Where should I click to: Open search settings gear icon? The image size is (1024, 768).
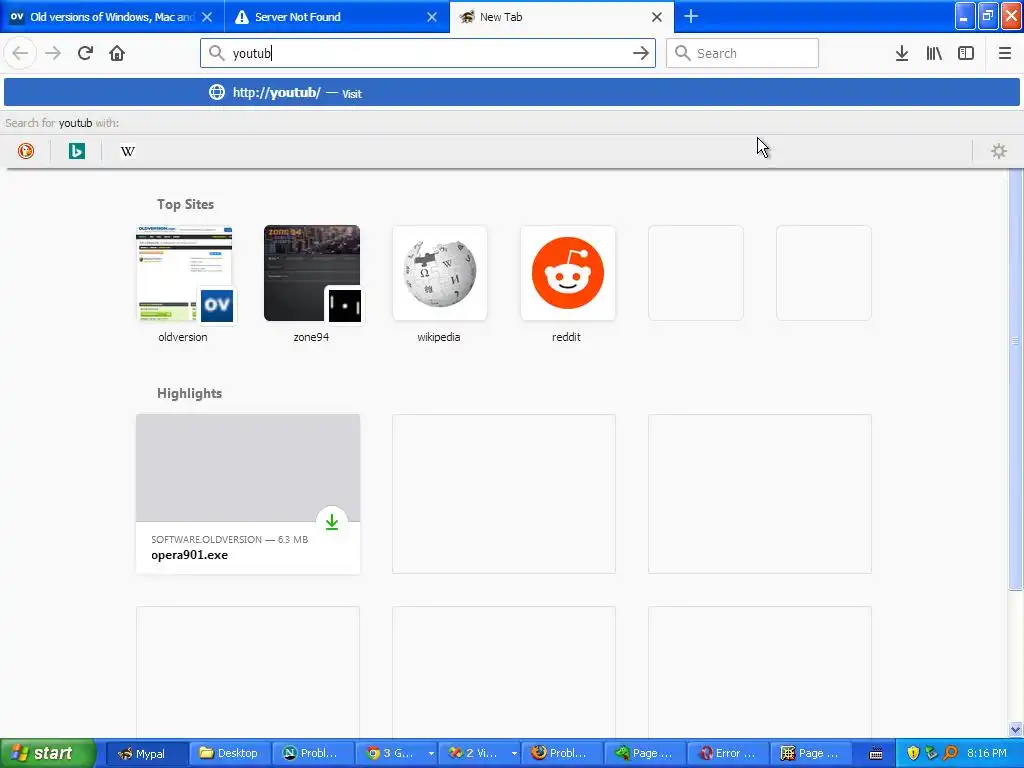999,151
